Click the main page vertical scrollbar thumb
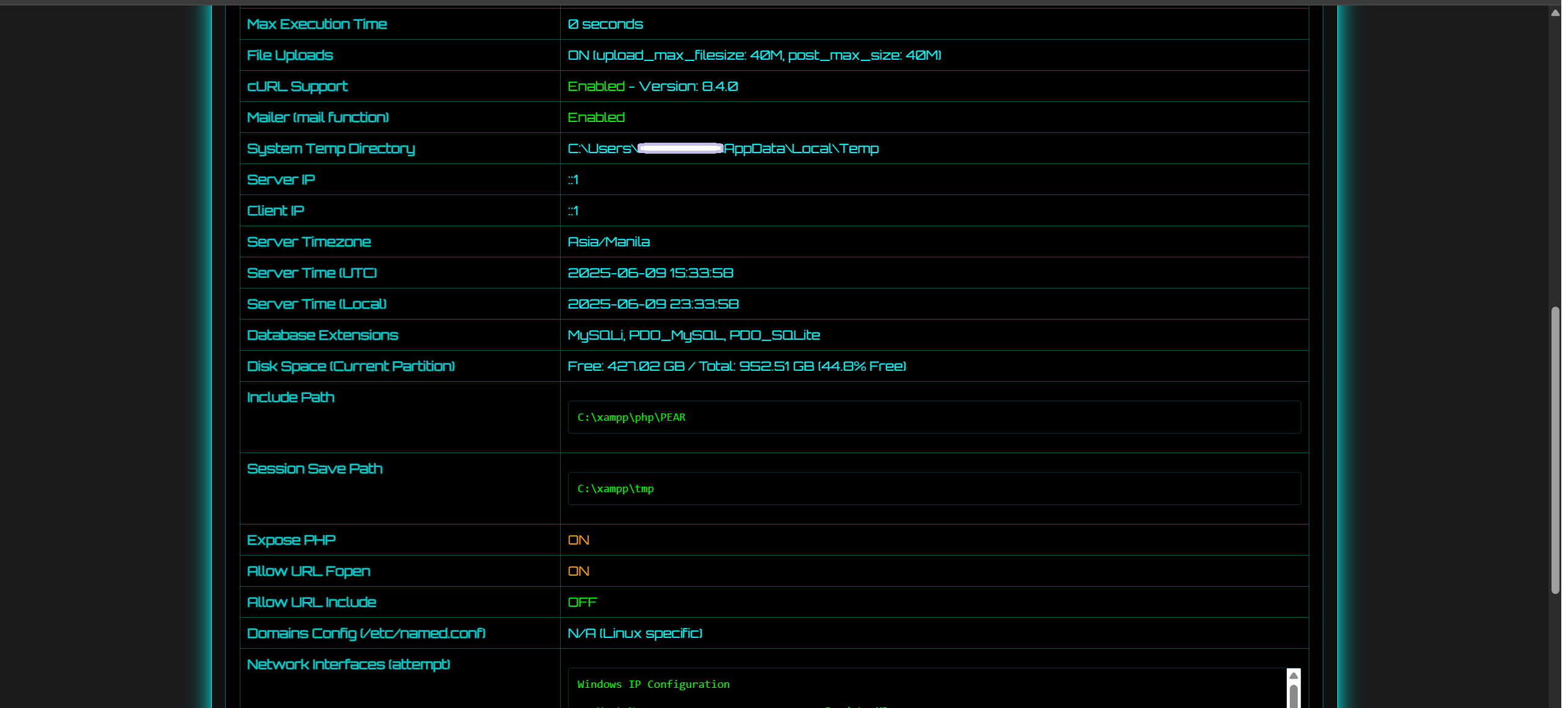 pyautogui.click(x=1555, y=450)
